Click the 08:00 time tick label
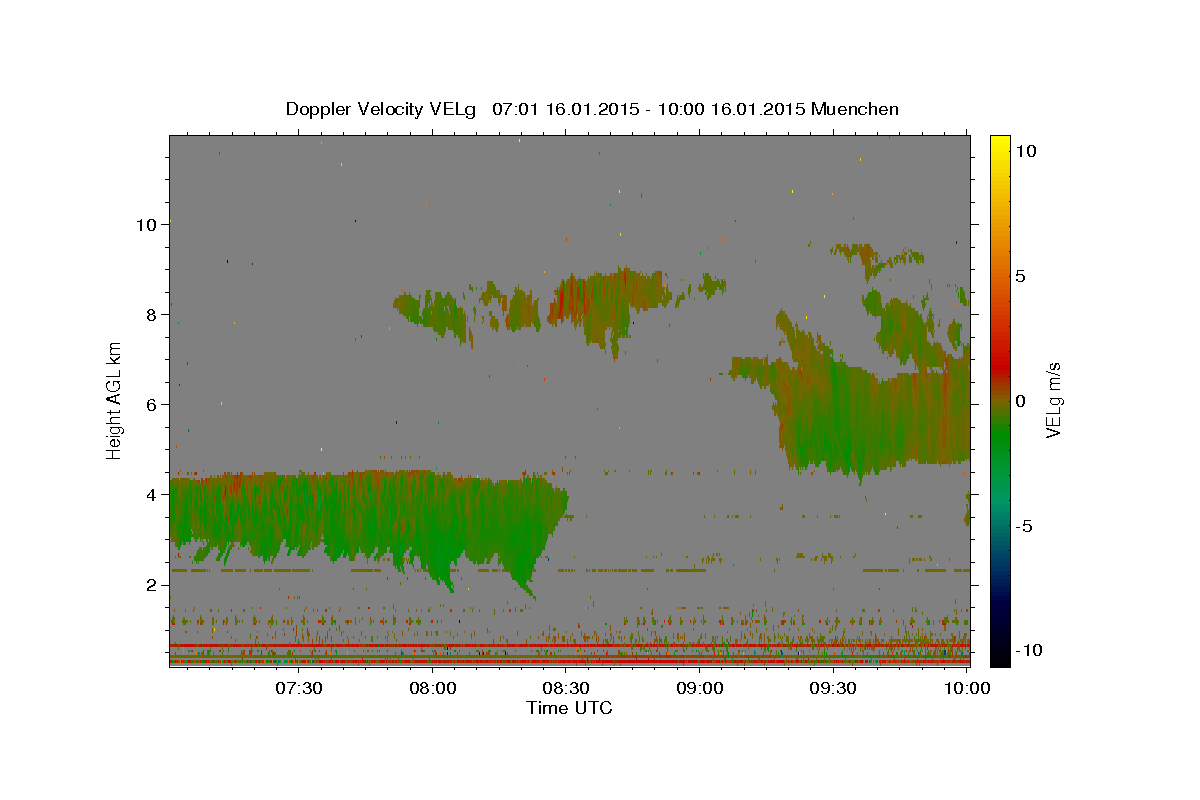1200x800 pixels. (x=432, y=688)
